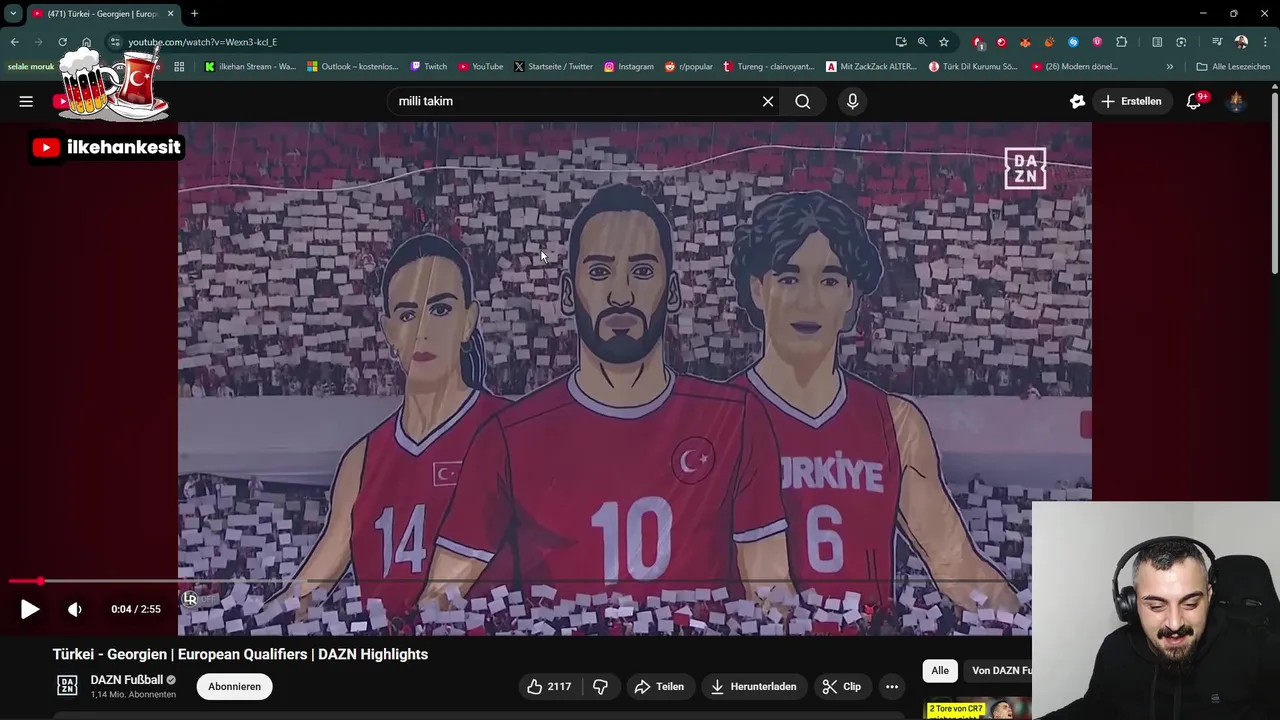Go to browser home page
1280x720 pixels.
tap(86, 42)
